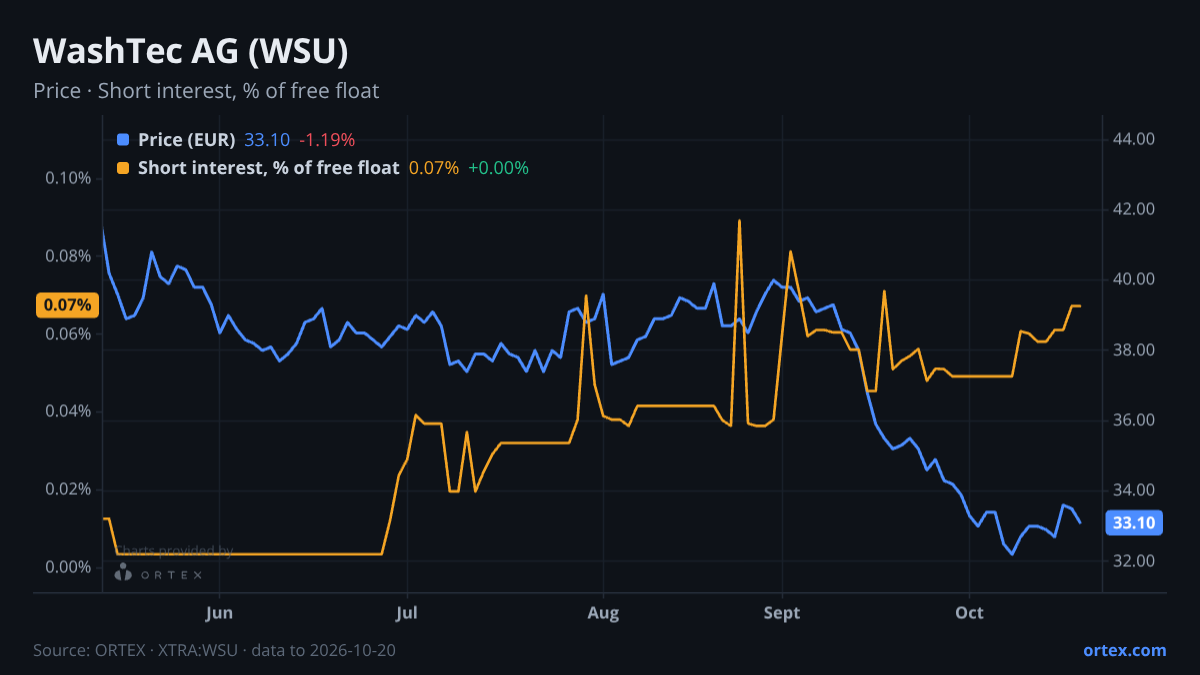Click the WashTec AG (WSU) title
This screenshot has width=1200, height=675.
pyautogui.click(x=191, y=51)
